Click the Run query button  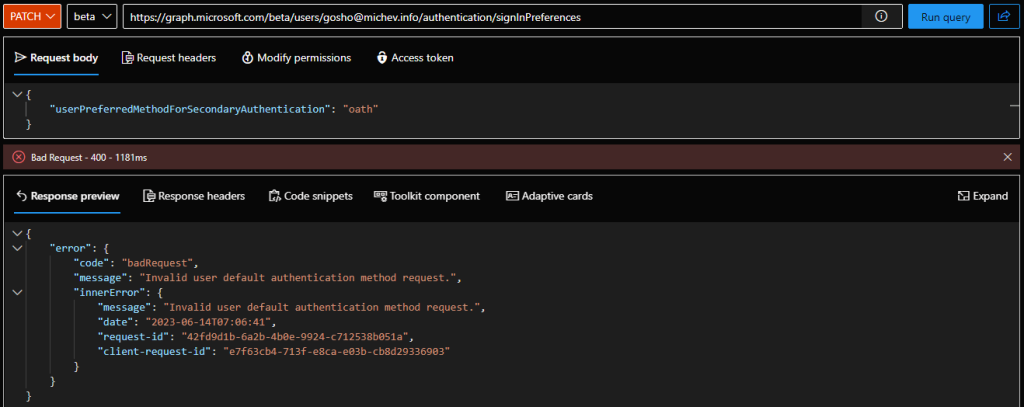point(945,17)
